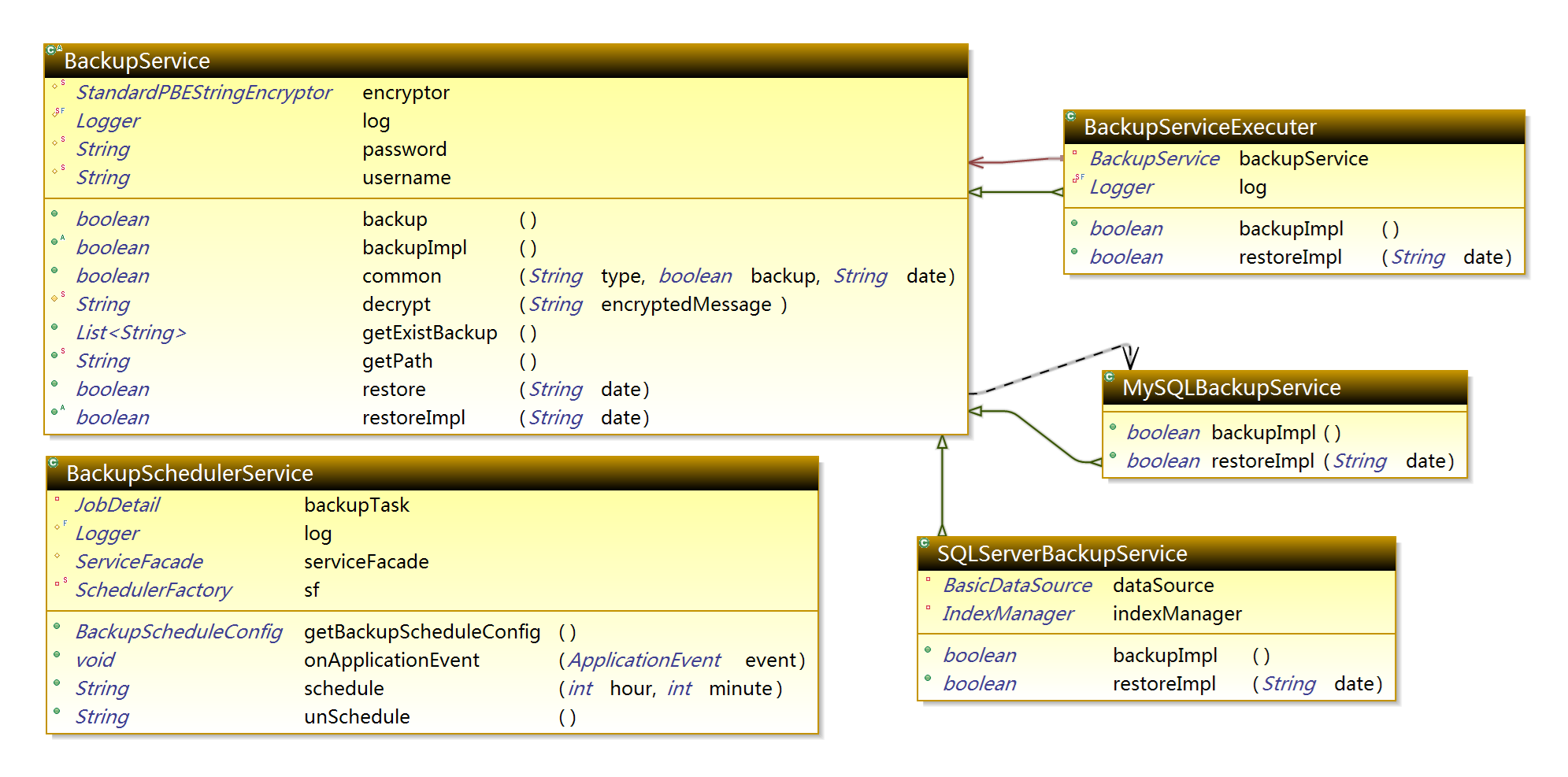1568x777 pixels.
Task: Select the getExistBackup method name
Action: (429, 333)
